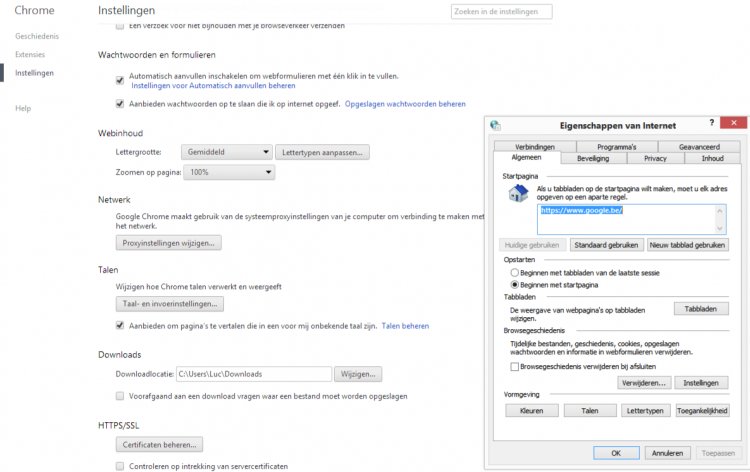Click the help question mark in dialog title bar
750x472 pixels.
click(711, 123)
